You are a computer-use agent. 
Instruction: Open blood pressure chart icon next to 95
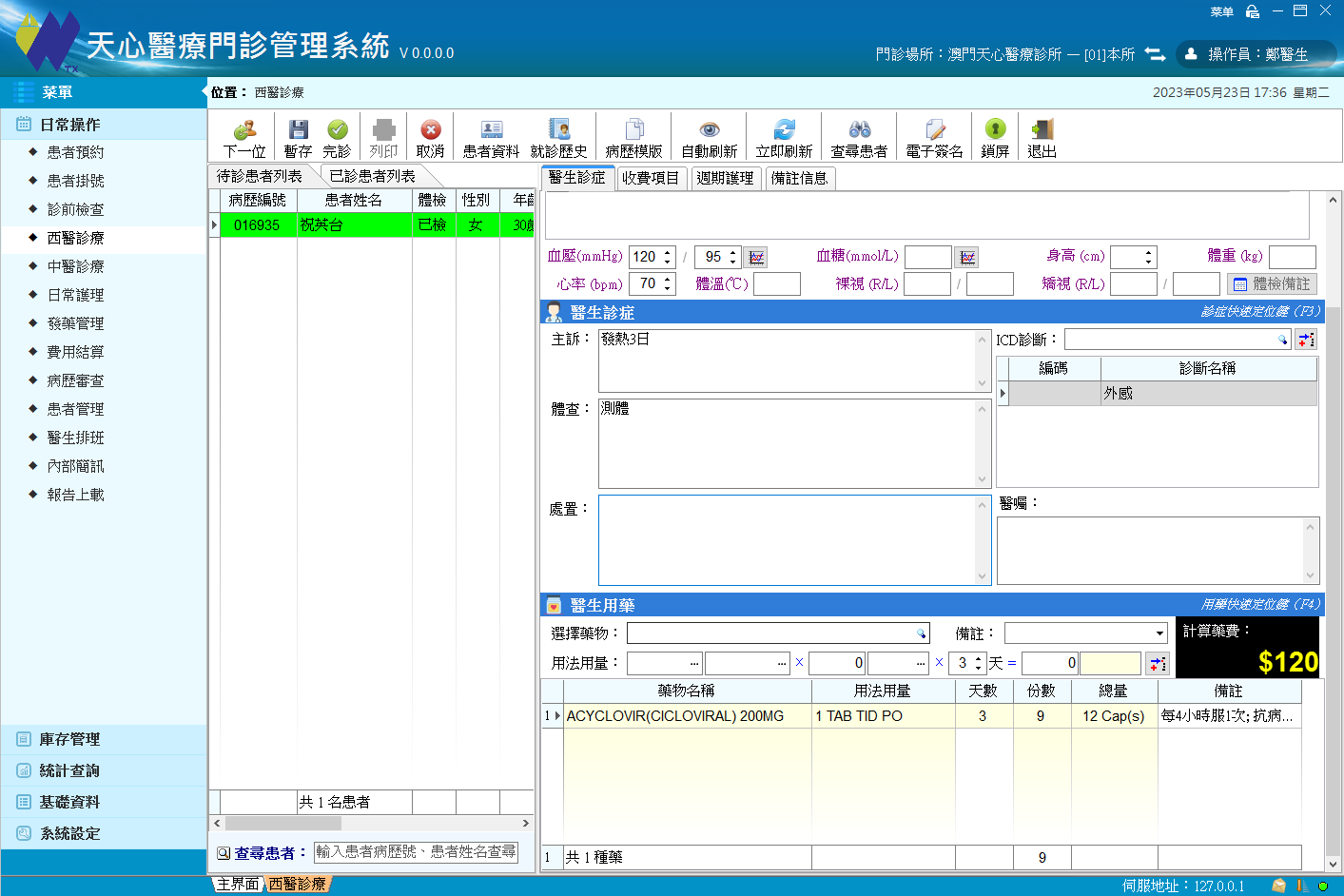756,258
